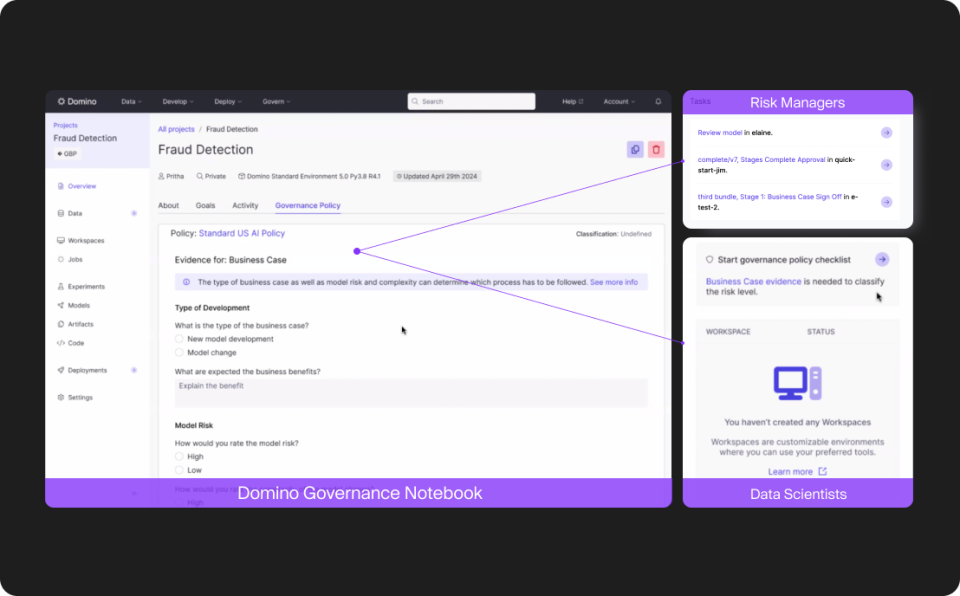Open the Govern dropdown menu
Screen dimensions: 960x596
click(276, 102)
